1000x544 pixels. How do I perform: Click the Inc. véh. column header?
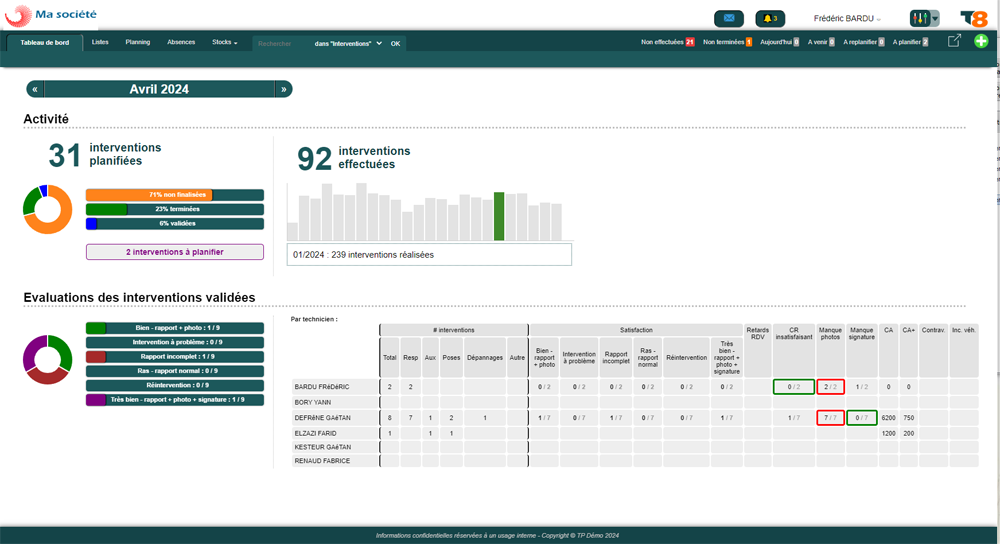click(x=964, y=351)
